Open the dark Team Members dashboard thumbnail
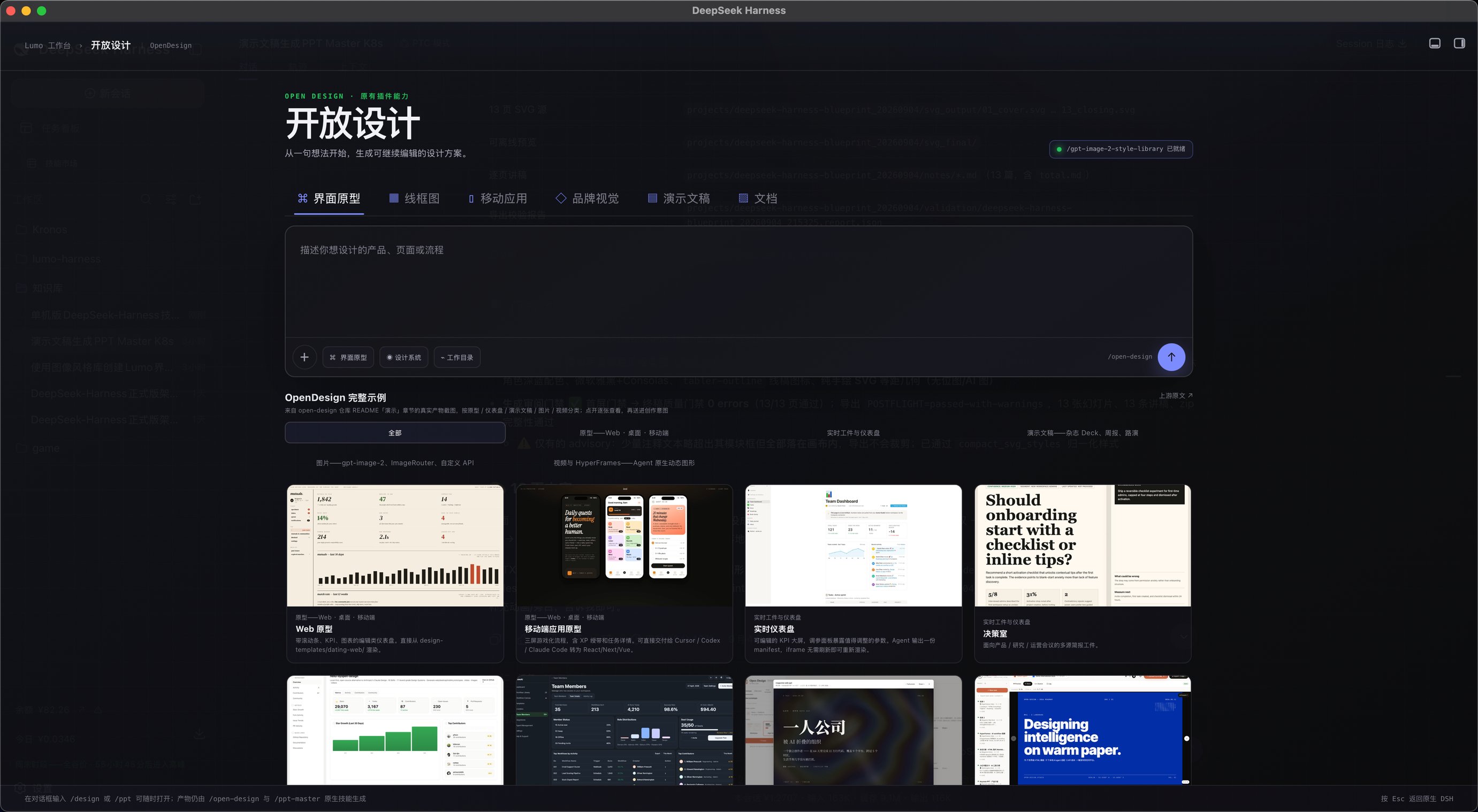This screenshot has width=1478, height=812. (624, 730)
